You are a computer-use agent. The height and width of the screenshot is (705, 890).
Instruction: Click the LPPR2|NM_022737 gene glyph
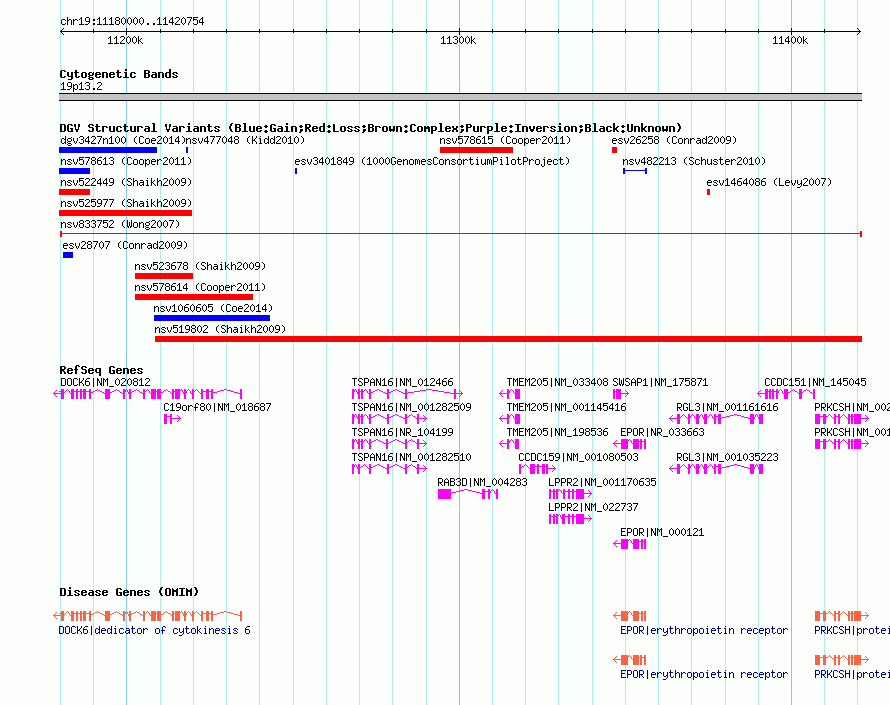tap(570, 519)
